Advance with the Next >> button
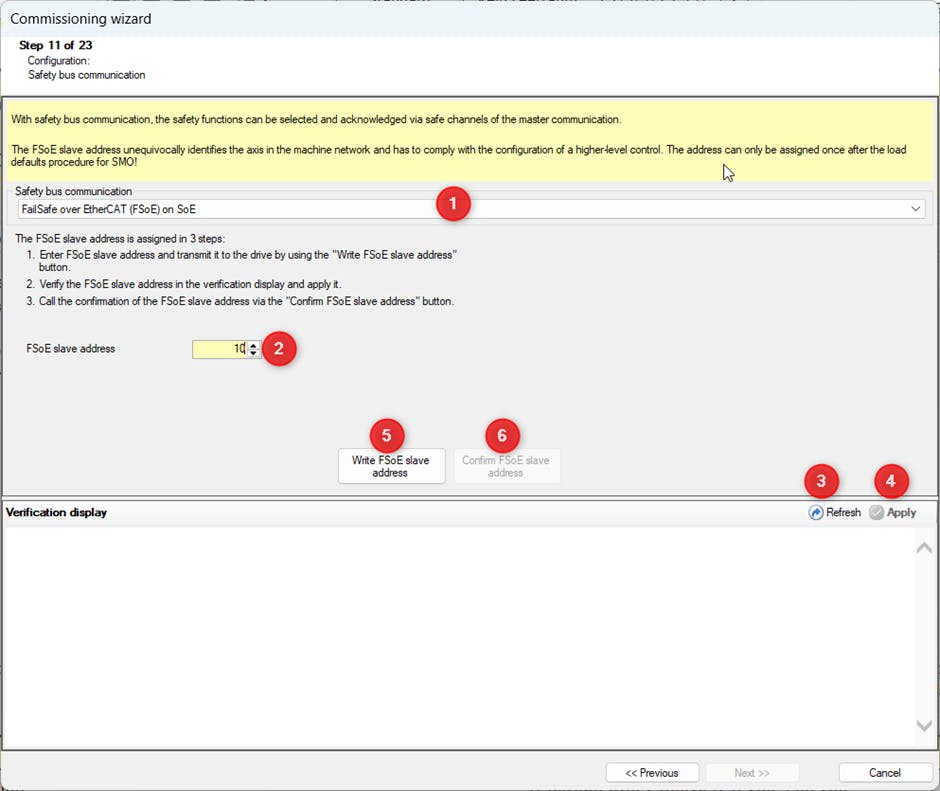This screenshot has height=791, width=940. coord(752,773)
